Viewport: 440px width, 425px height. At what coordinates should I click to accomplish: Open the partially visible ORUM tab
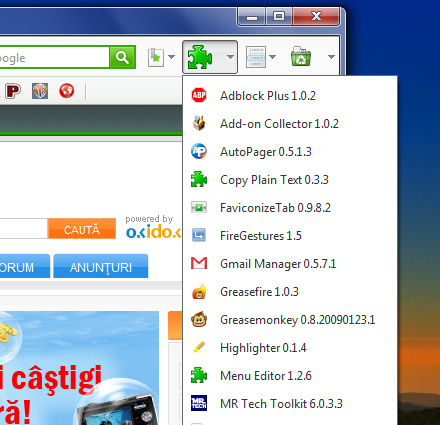click(x=25, y=266)
